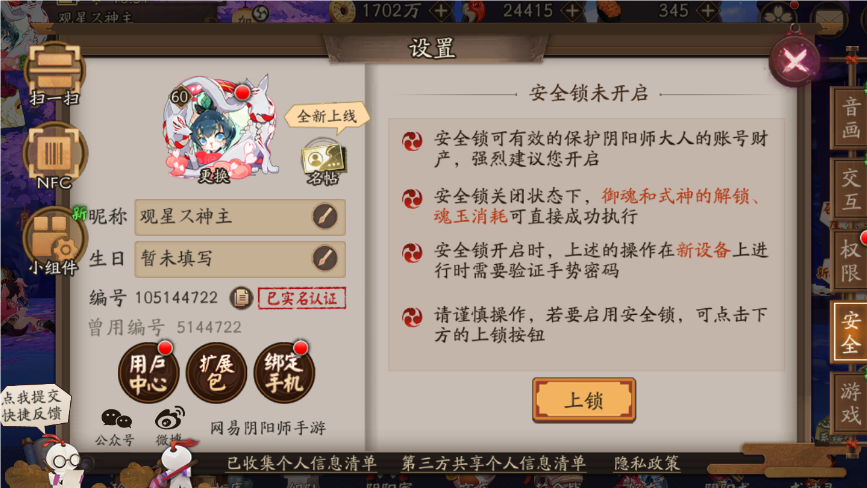Switch to the 交互 settings tab
867x488 pixels.
(x=850, y=190)
